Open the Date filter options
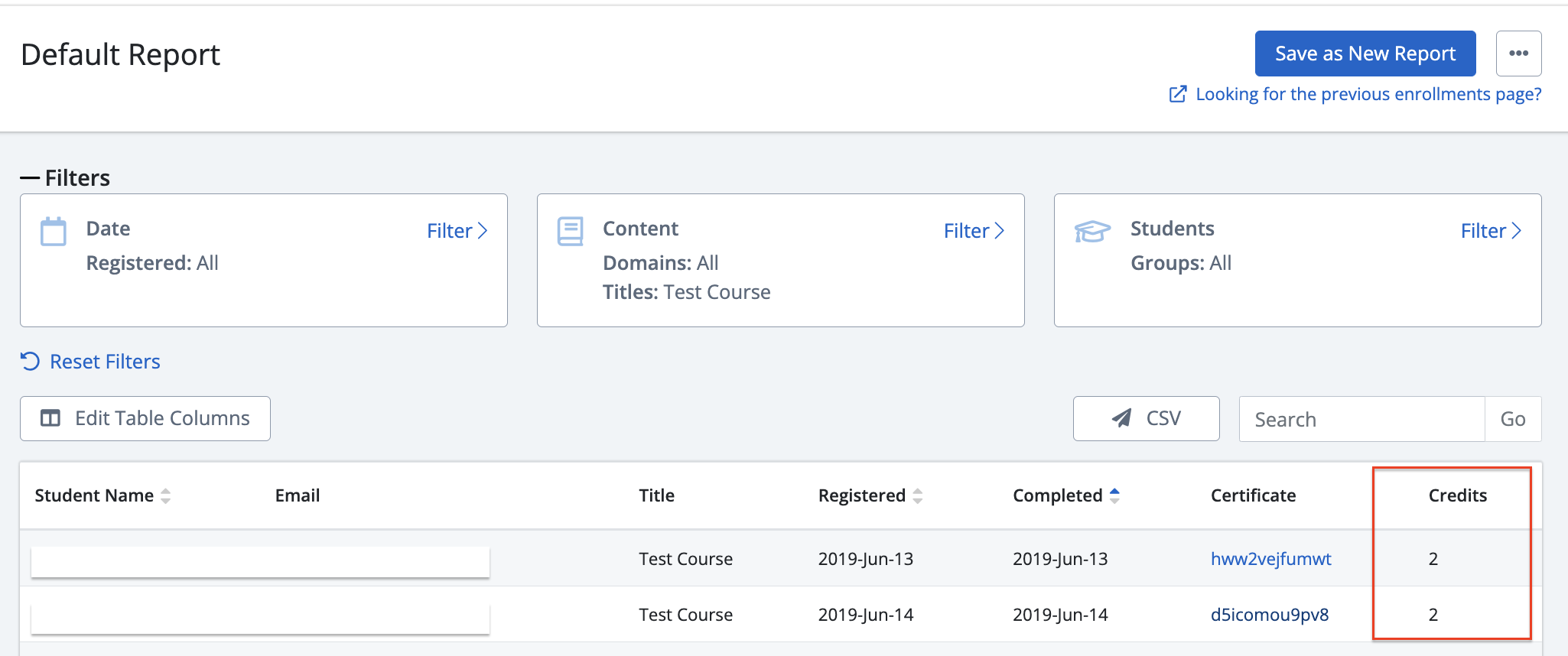1568x656 pixels. click(x=457, y=231)
